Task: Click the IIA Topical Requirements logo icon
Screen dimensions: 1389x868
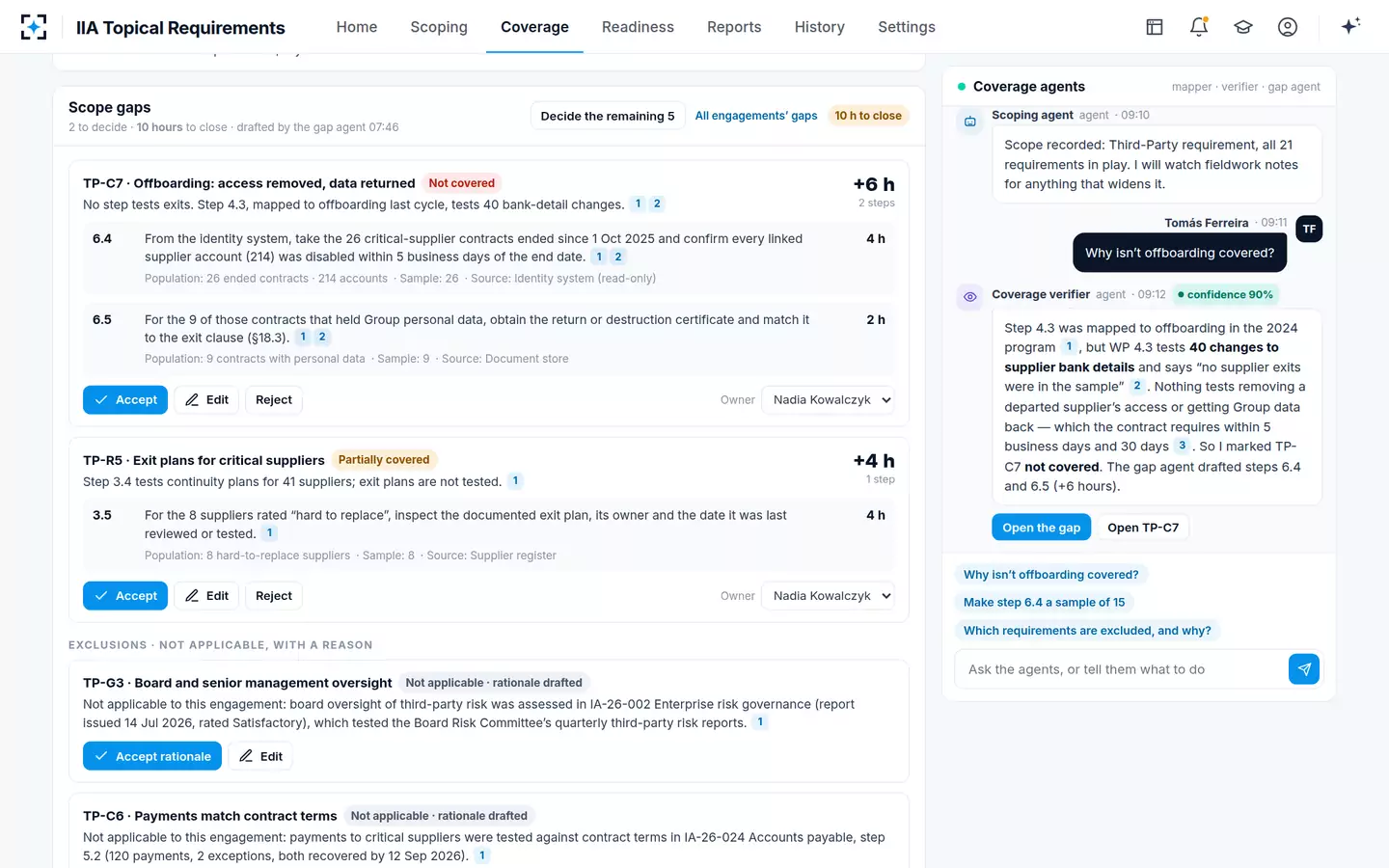Action: coord(34,27)
